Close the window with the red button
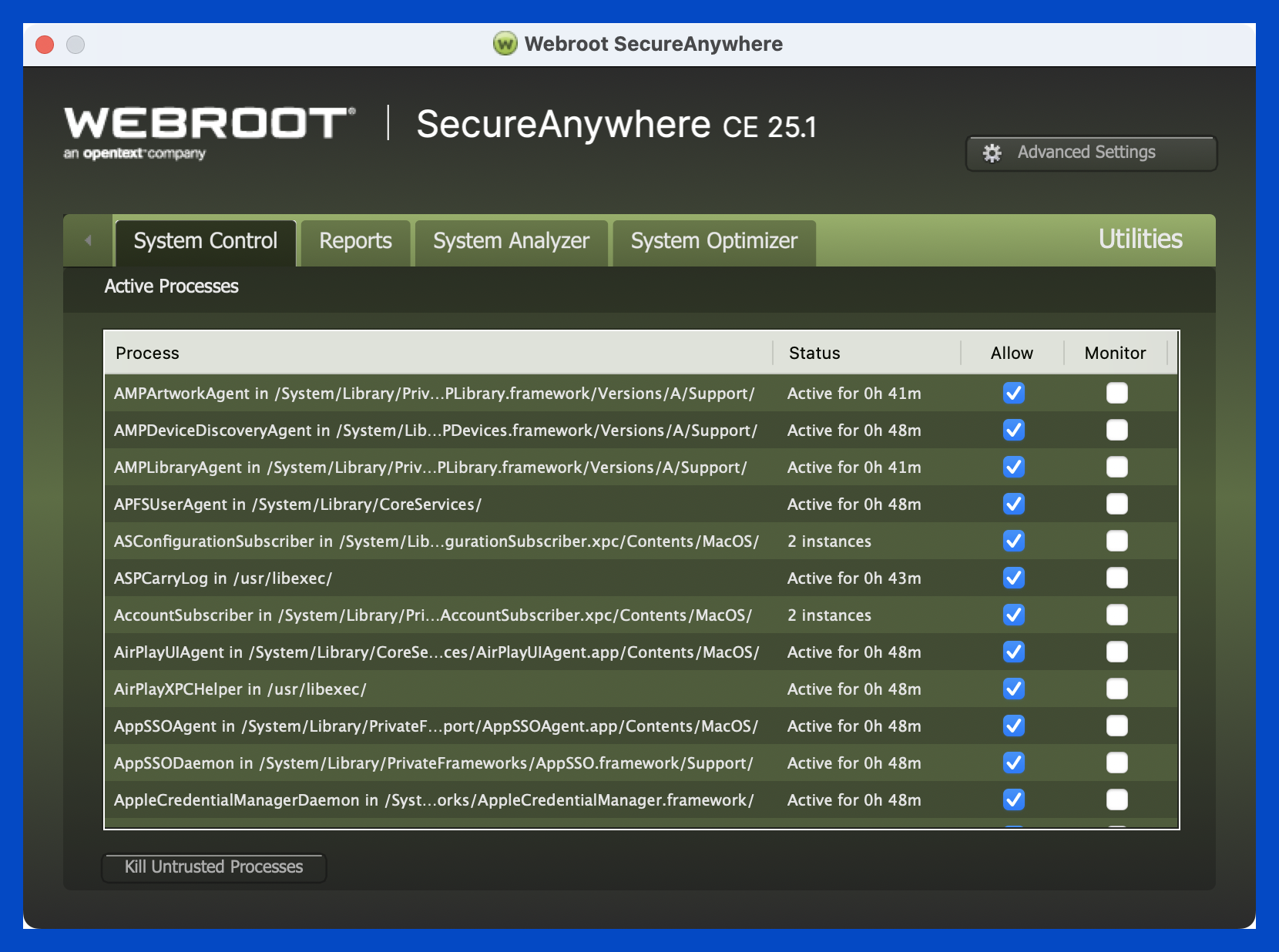The width and height of the screenshot is (1279, 952). (x=45, y=45)
